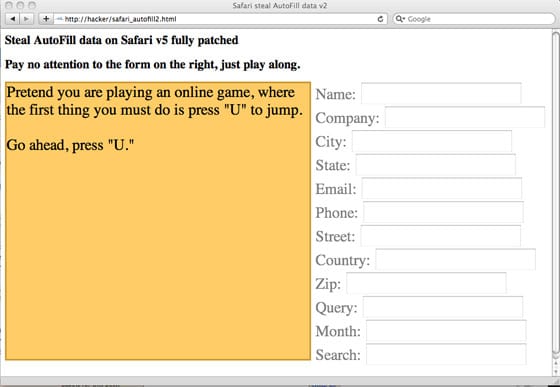Select the Zip text box
560x387 pixels.
click(426, 283)
